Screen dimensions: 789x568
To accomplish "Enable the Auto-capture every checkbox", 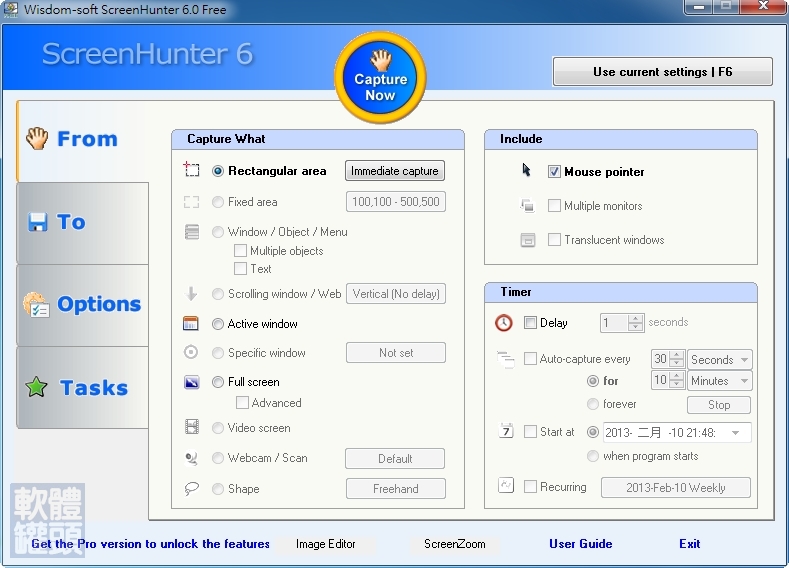I will coord(530,359).
